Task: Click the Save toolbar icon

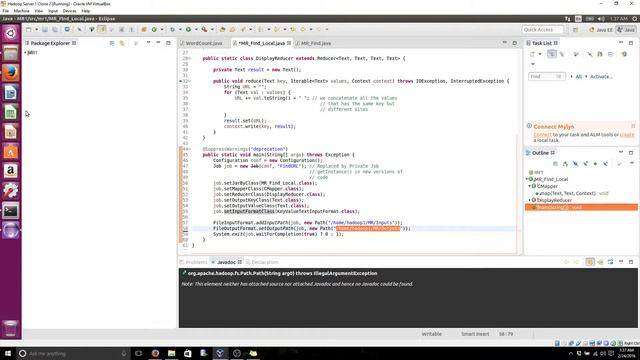Action: [45, 29]
